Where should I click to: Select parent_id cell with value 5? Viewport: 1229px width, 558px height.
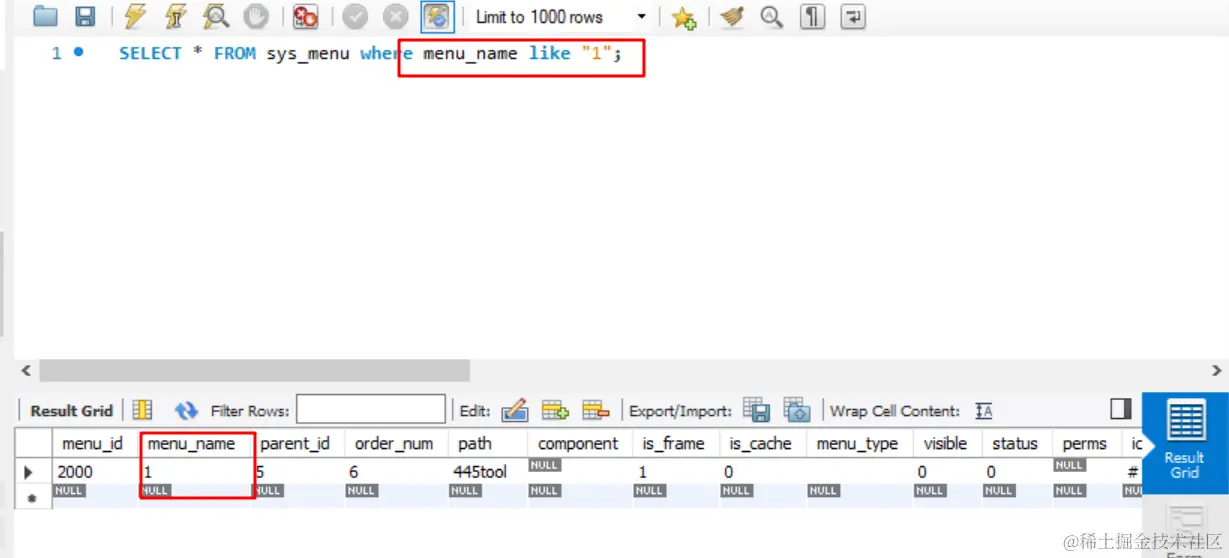[x=299, y=471]
